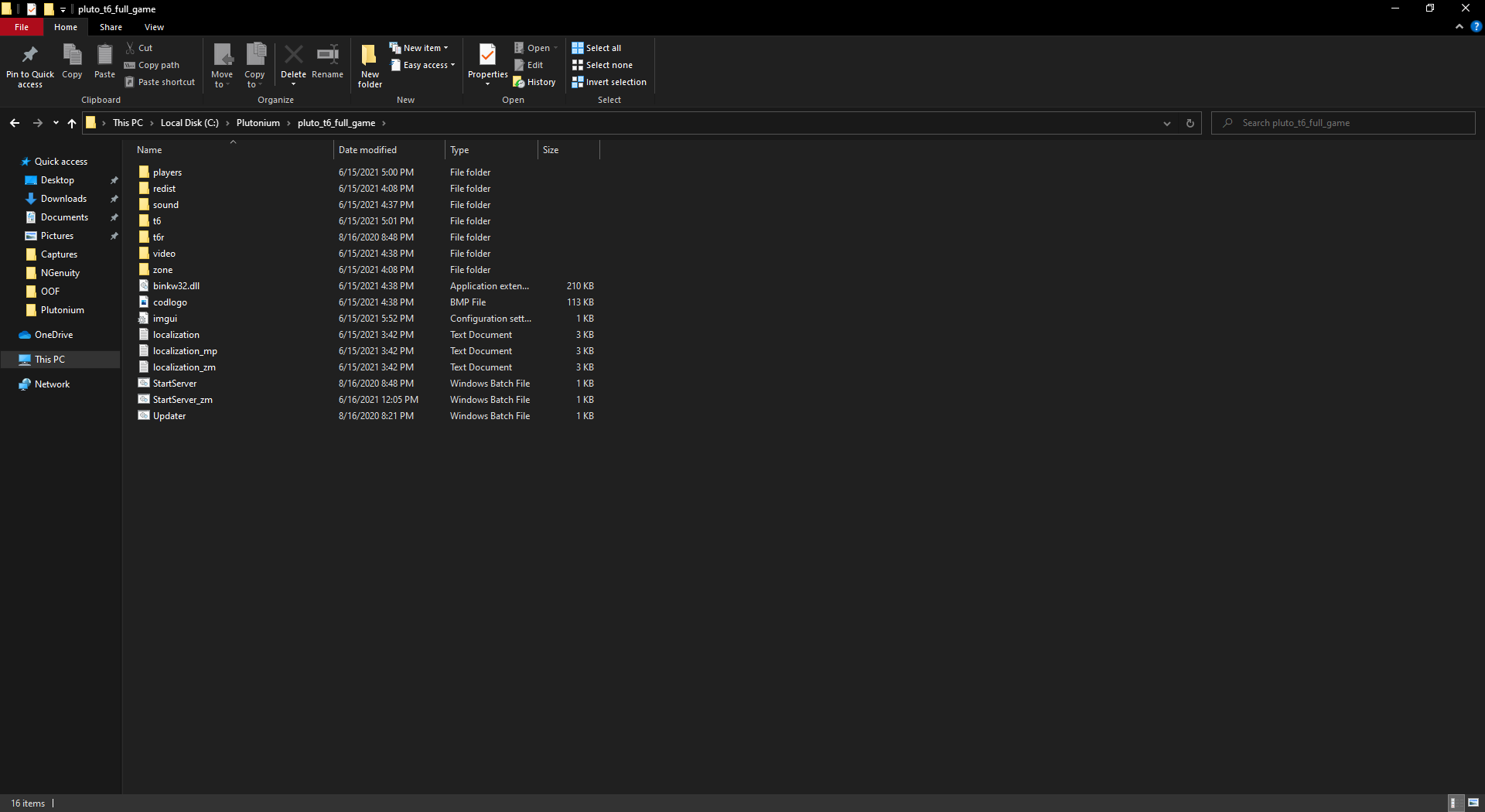Image resolution: width=1485 pixels, height=812 pixels.
Task: Click Local Disk (C:) breadcrumb
Action: coord(189,123)
